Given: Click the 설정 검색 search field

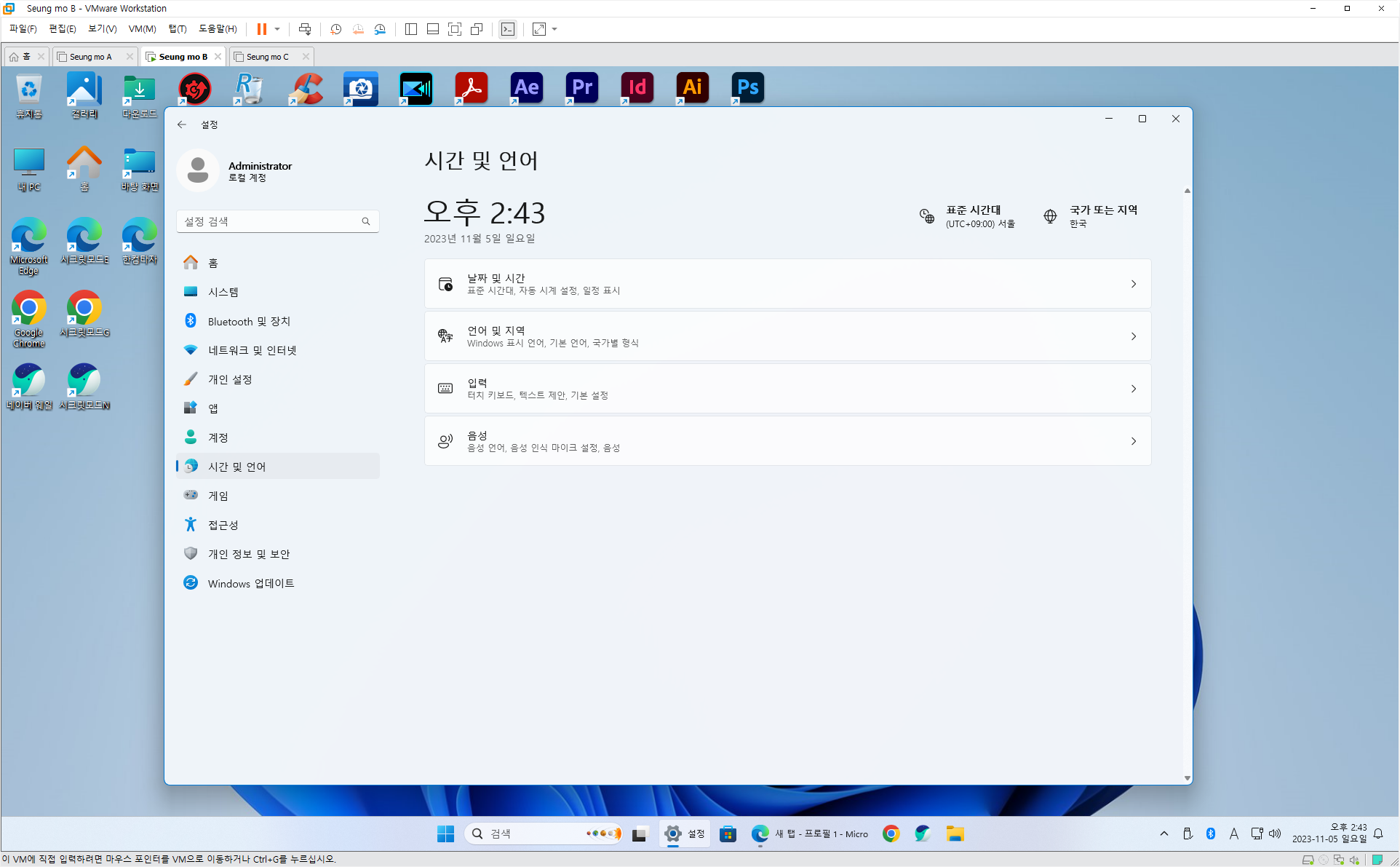Looking at the screenshot, I should (x=269, y=221).
